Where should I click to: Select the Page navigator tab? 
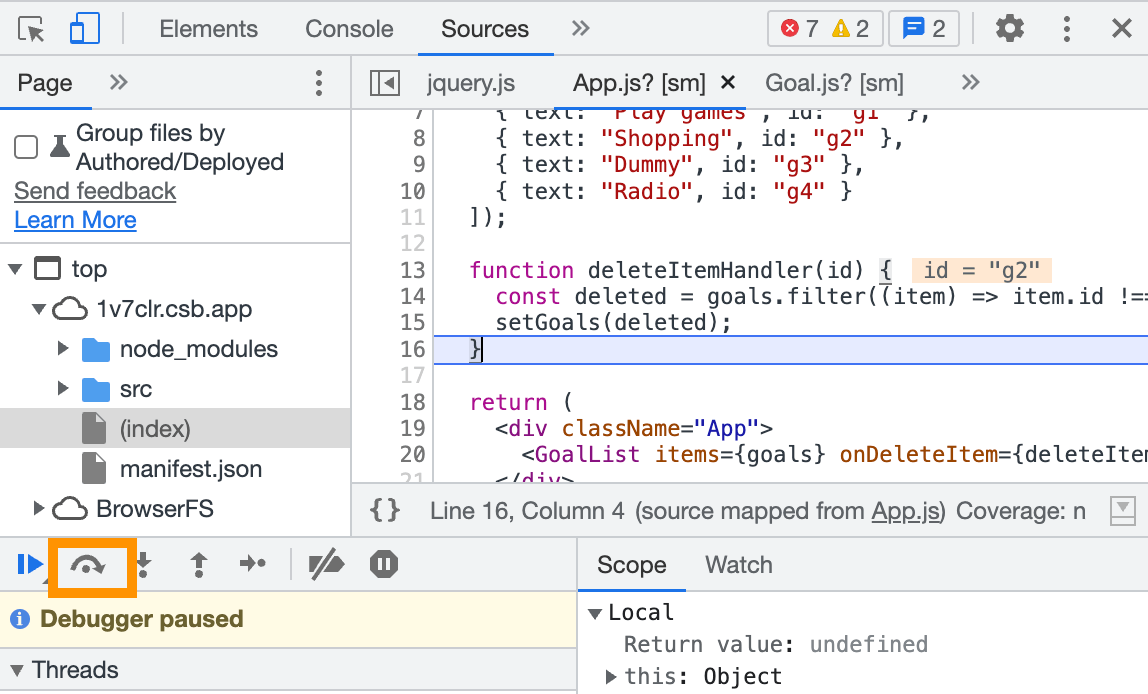(45, 83)
